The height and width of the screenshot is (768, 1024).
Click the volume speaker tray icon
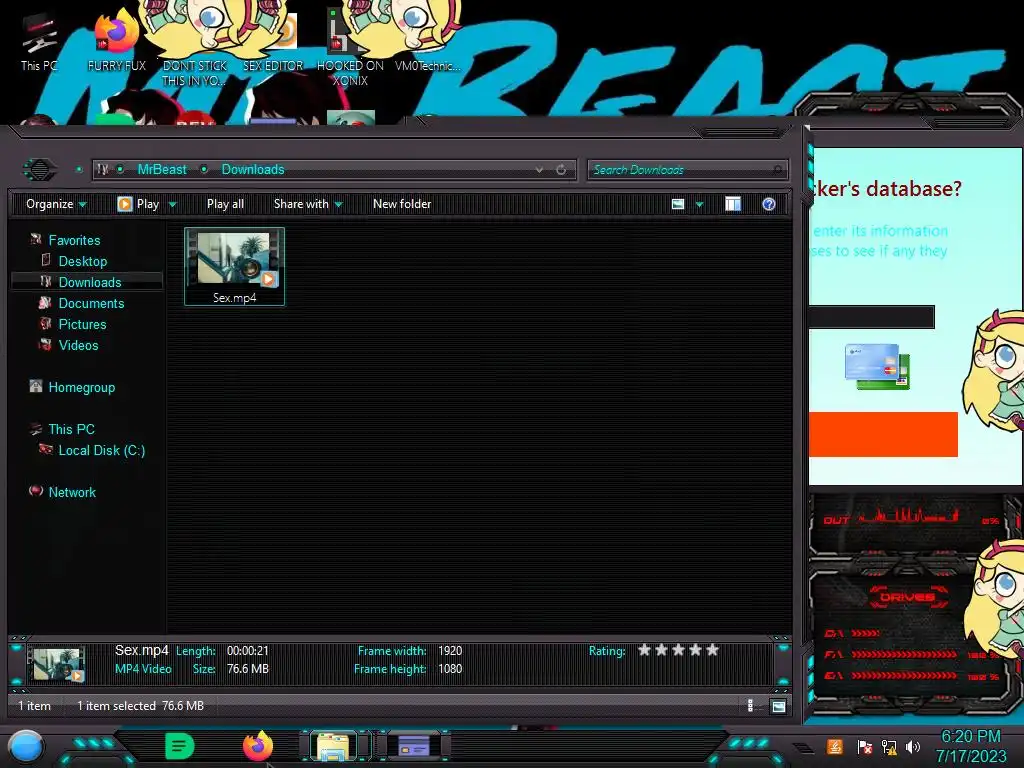click(913, 746)
